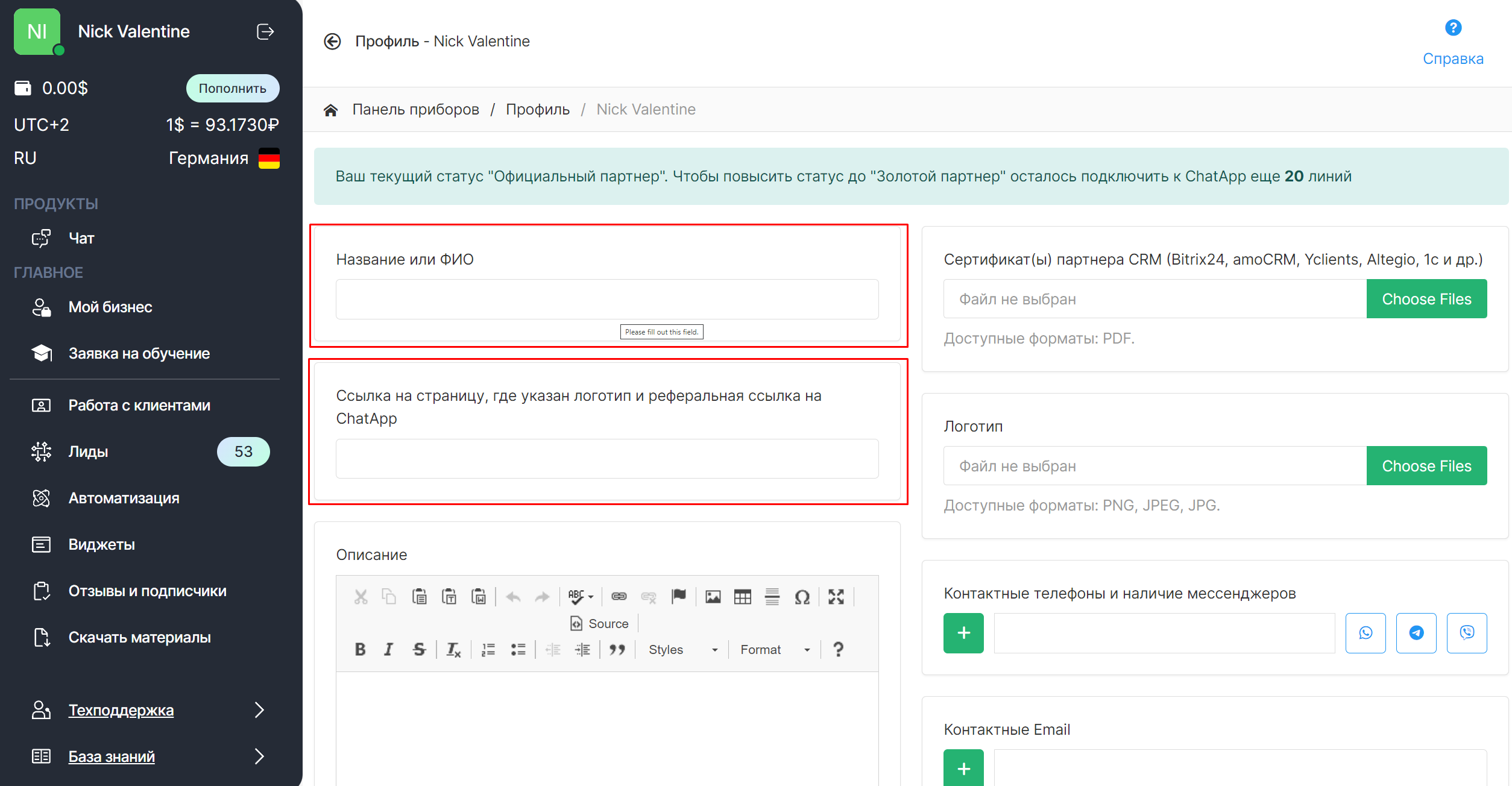Viewport: 1512px width, 786px height.
Task: Maximize the editor with the fullscreen icon
Action: click(836, 597)
